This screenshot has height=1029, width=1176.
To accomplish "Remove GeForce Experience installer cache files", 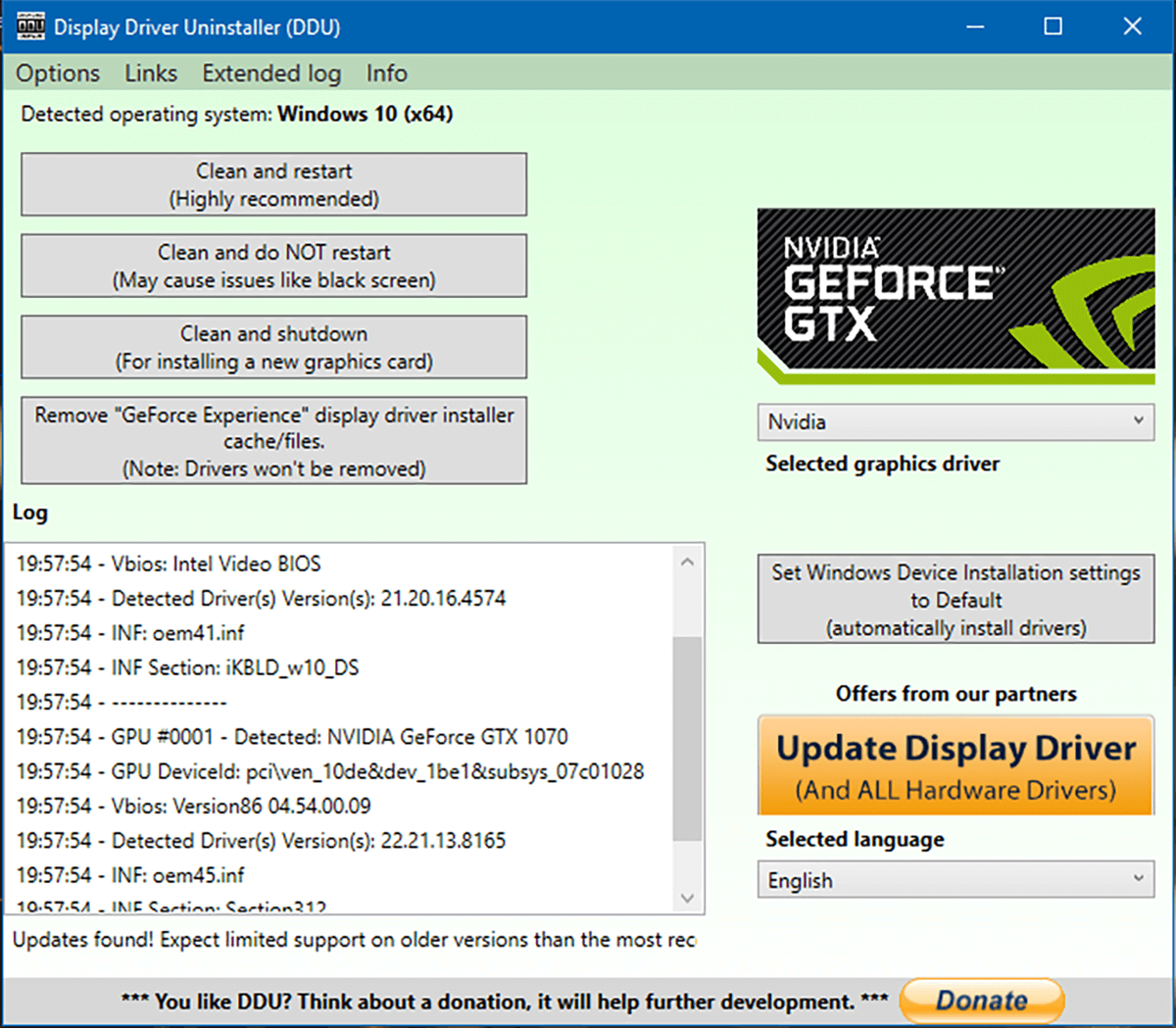I will pyautogui.click(x=273, y=441).
